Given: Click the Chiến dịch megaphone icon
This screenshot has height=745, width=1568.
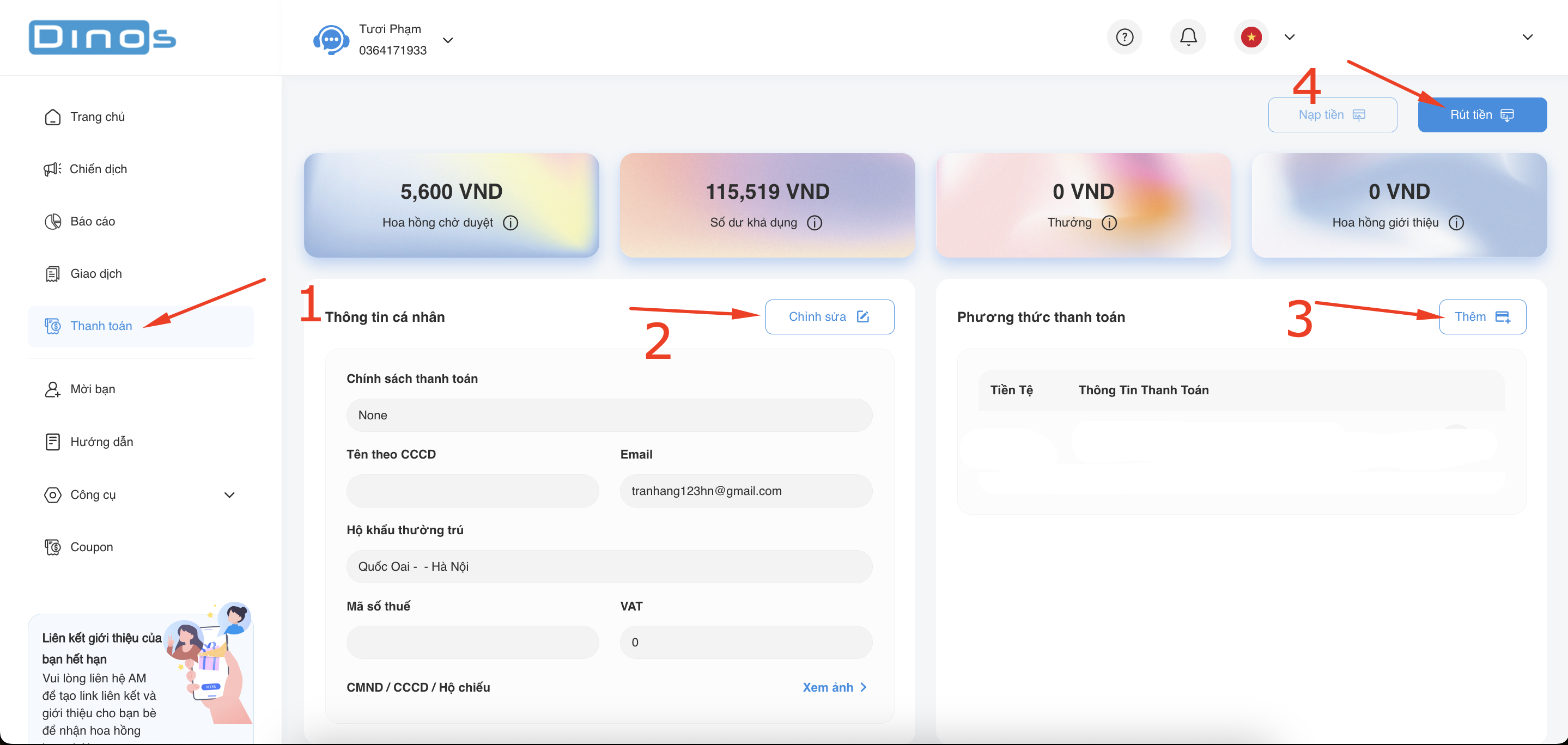Looking at the screenshot, I should click(52, 169).
